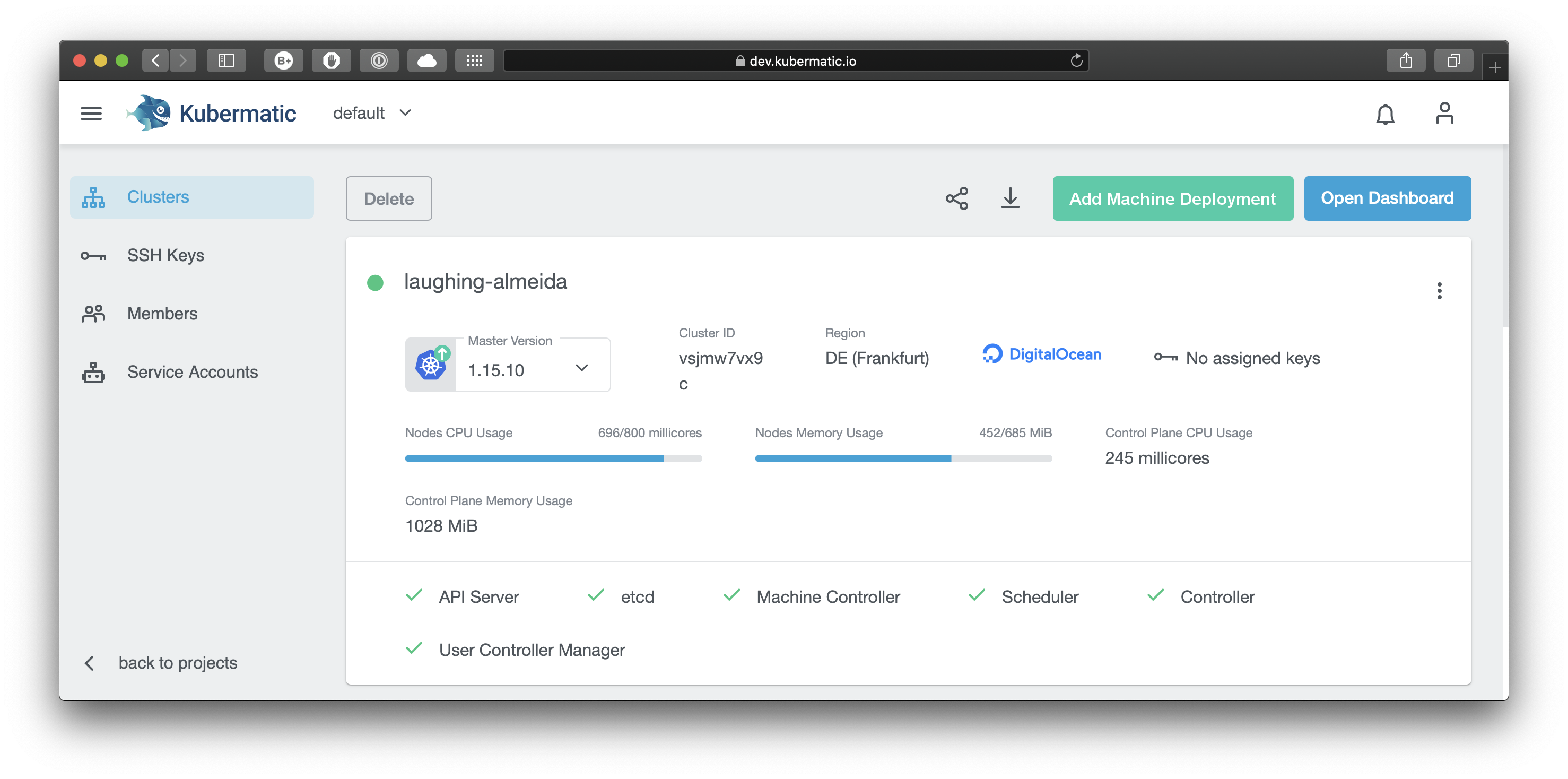The image size is (1568, 779).
Task: Open the cluster options three-dot menu
Action: tap(1440, 290)
